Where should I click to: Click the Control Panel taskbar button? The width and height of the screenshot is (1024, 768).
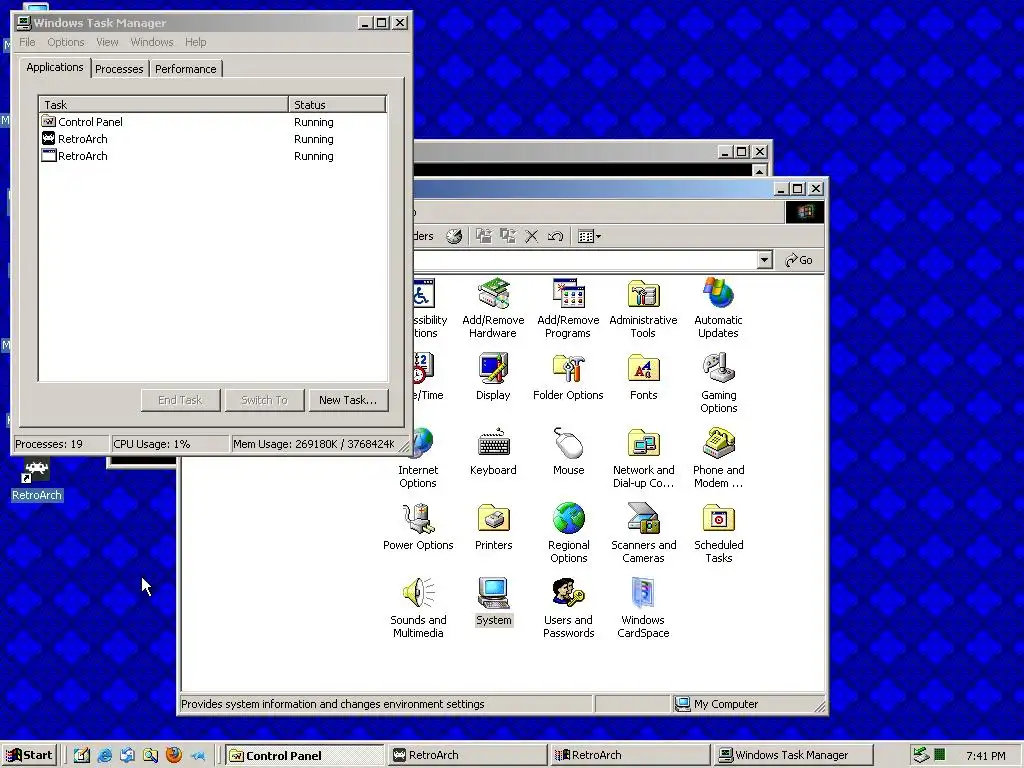305,755
